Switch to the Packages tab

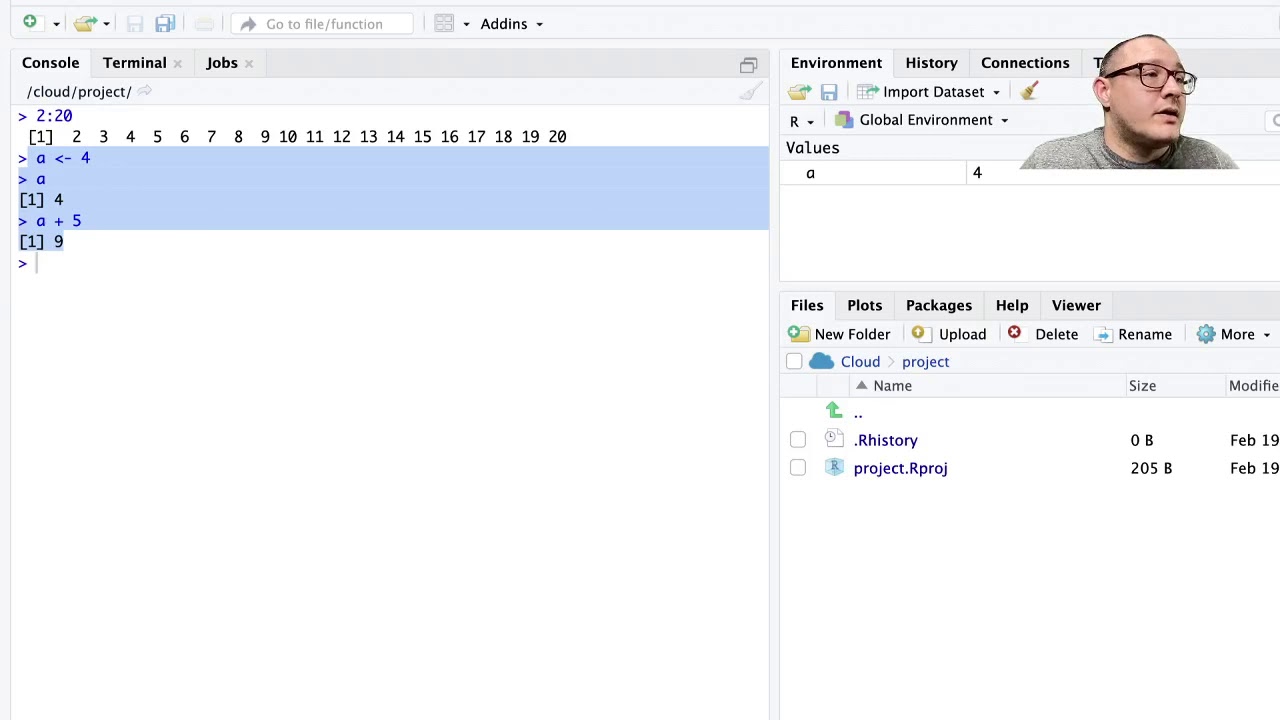click(939, 305)
